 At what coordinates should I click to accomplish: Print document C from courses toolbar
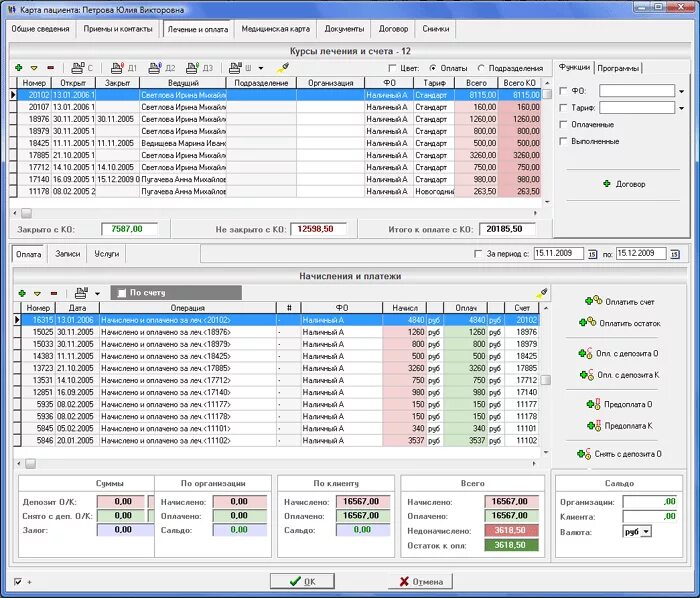pyautogui.click(x=82, y=68)
